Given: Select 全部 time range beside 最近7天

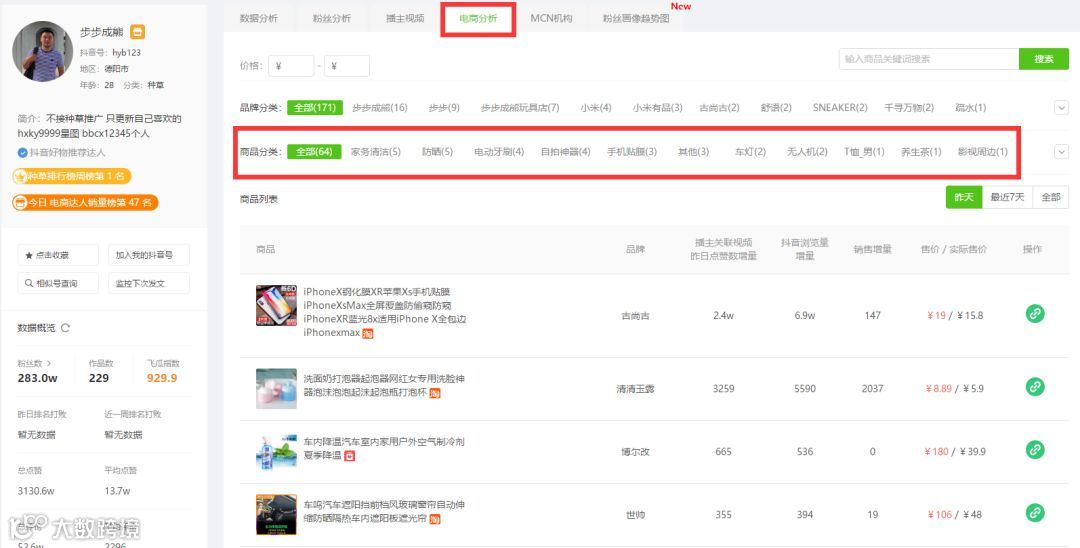Looking at the screenshot, I should [1051, 197].
